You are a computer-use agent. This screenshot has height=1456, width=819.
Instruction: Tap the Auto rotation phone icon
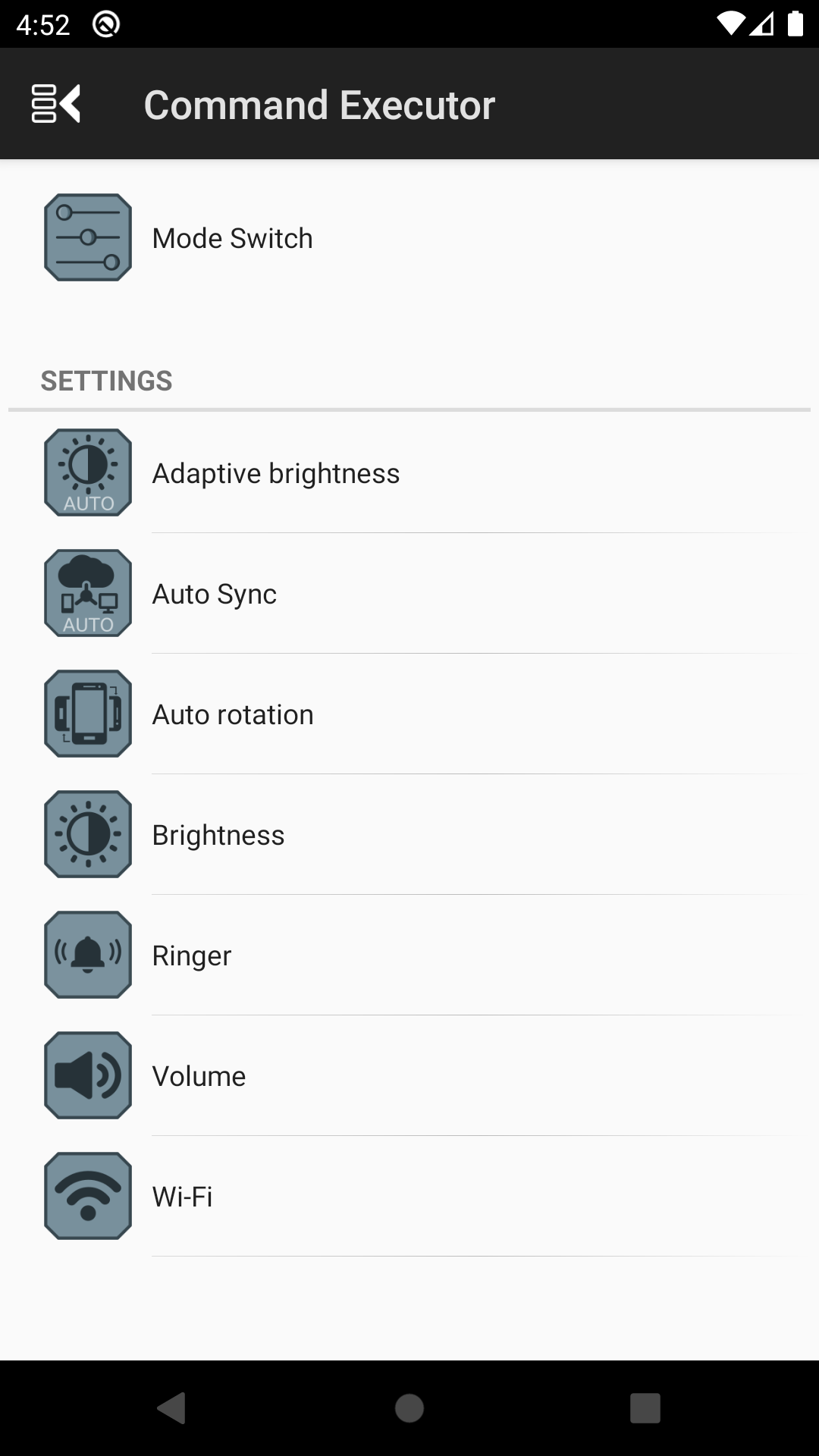click(88, 714)
